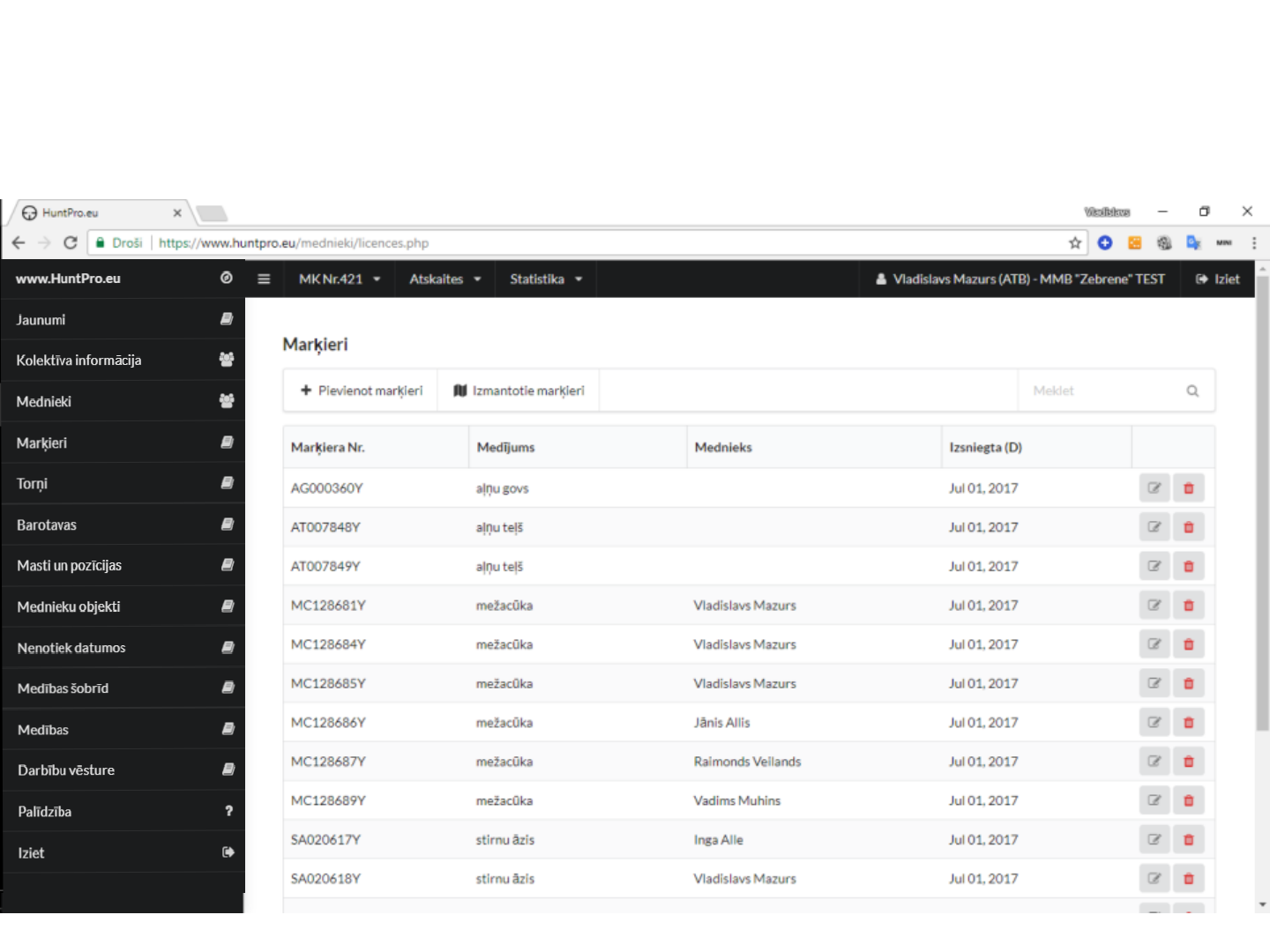Open the Chrome three-dot menu

pos(1253,243)
